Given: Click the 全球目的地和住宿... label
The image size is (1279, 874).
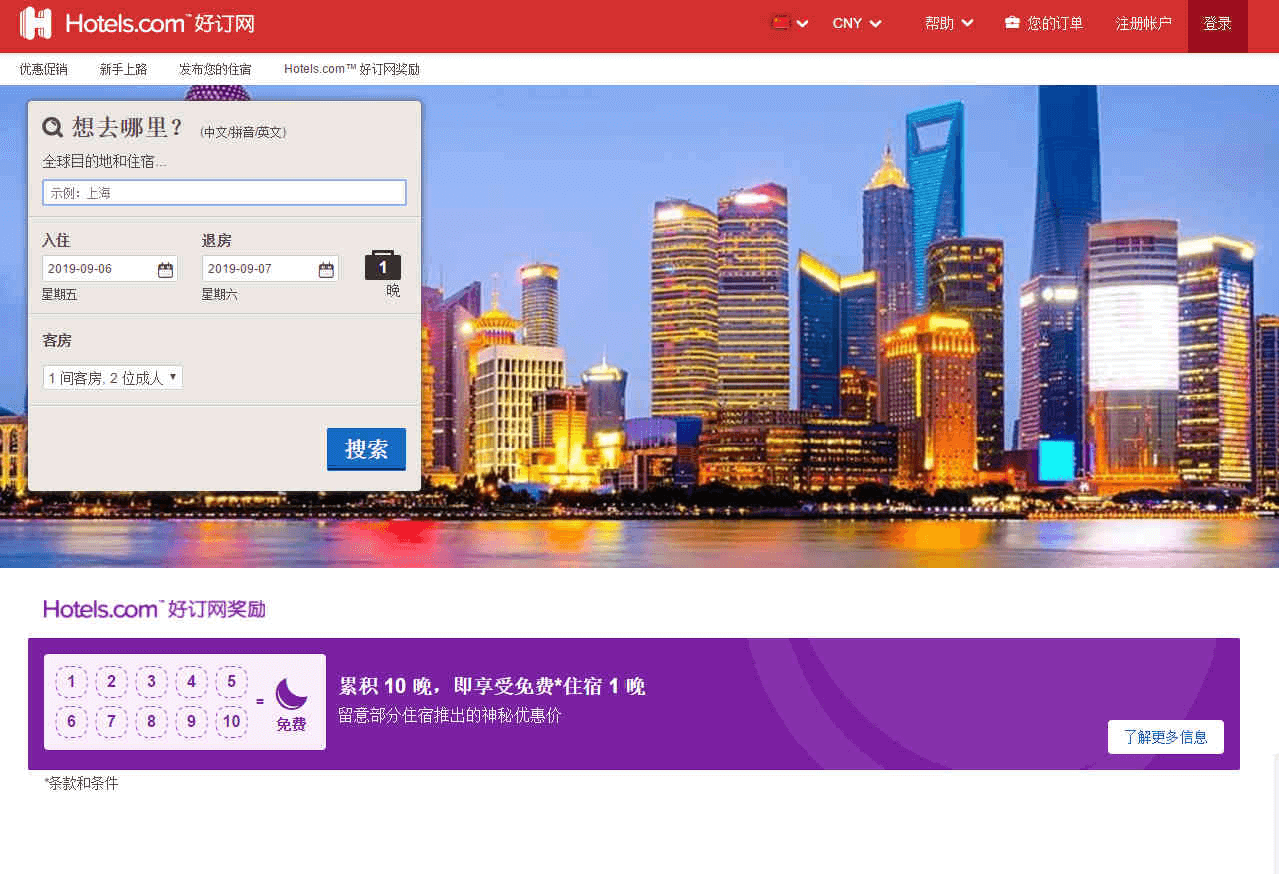Looking at the screenshot, I should pyautogui.click(x=105, y=161).
